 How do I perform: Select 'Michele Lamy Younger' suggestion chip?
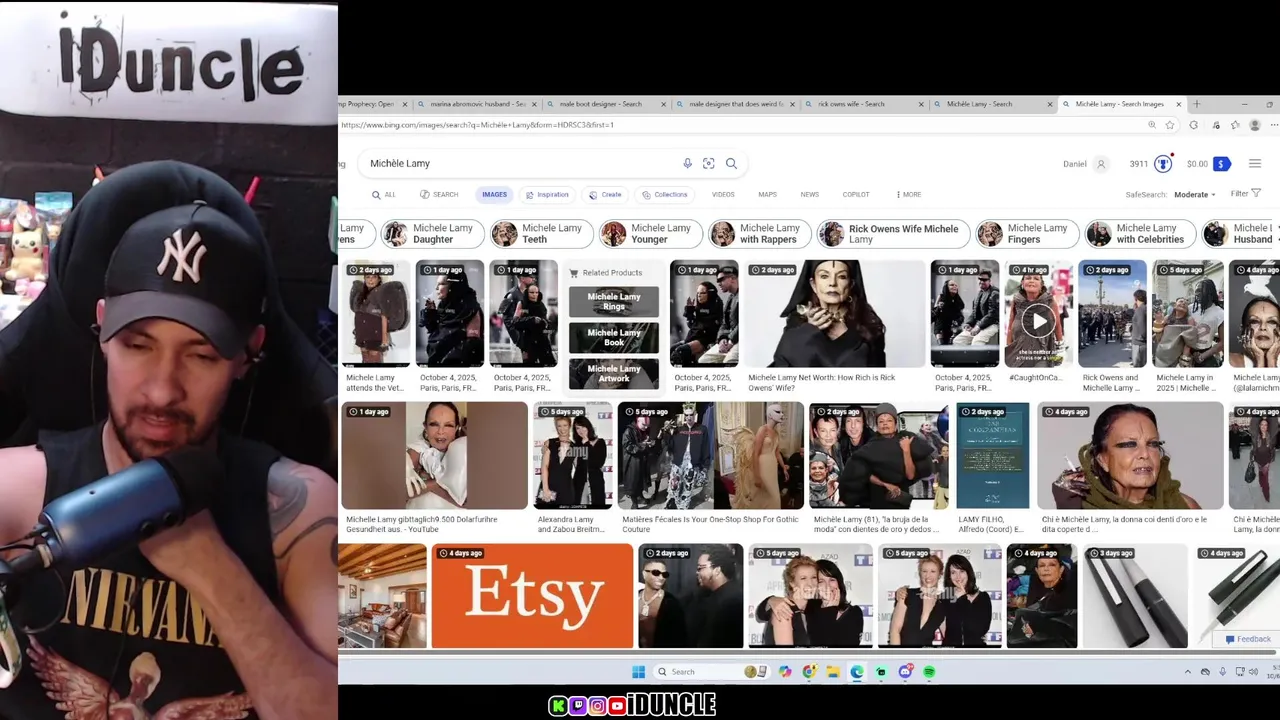[x=651, y=234]
